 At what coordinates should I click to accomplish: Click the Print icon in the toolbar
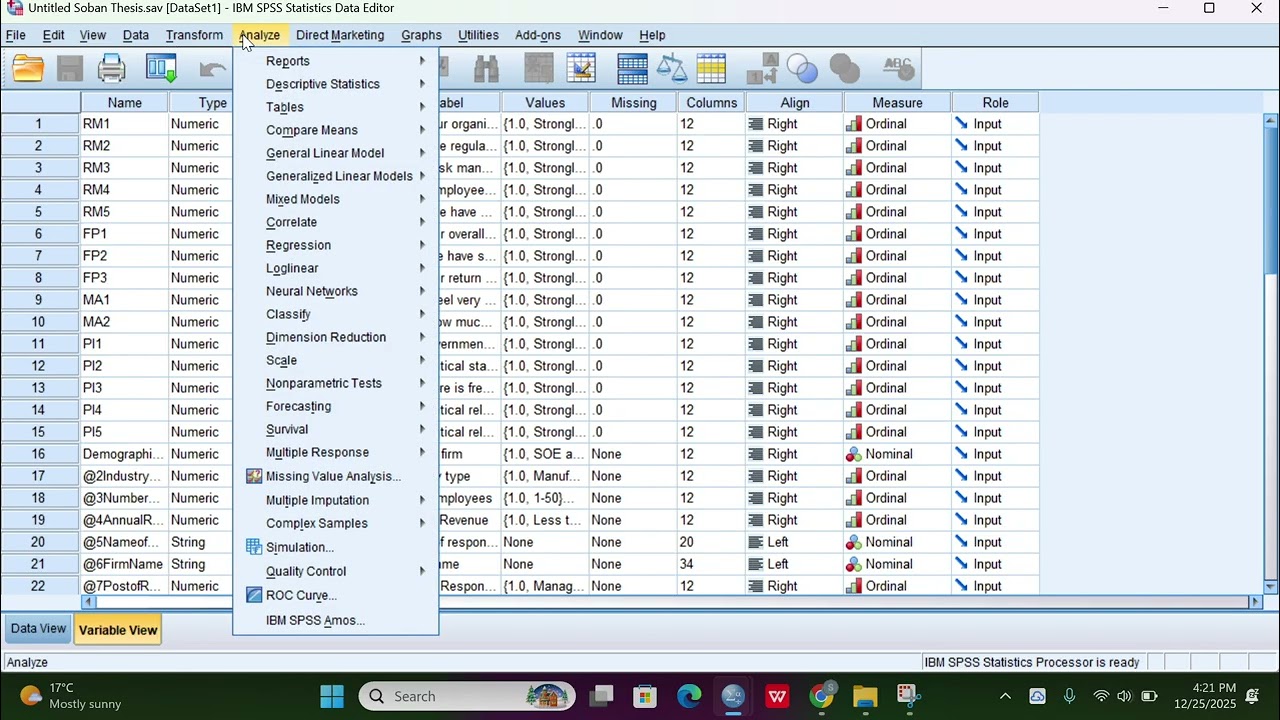click(x=112, y=68)
